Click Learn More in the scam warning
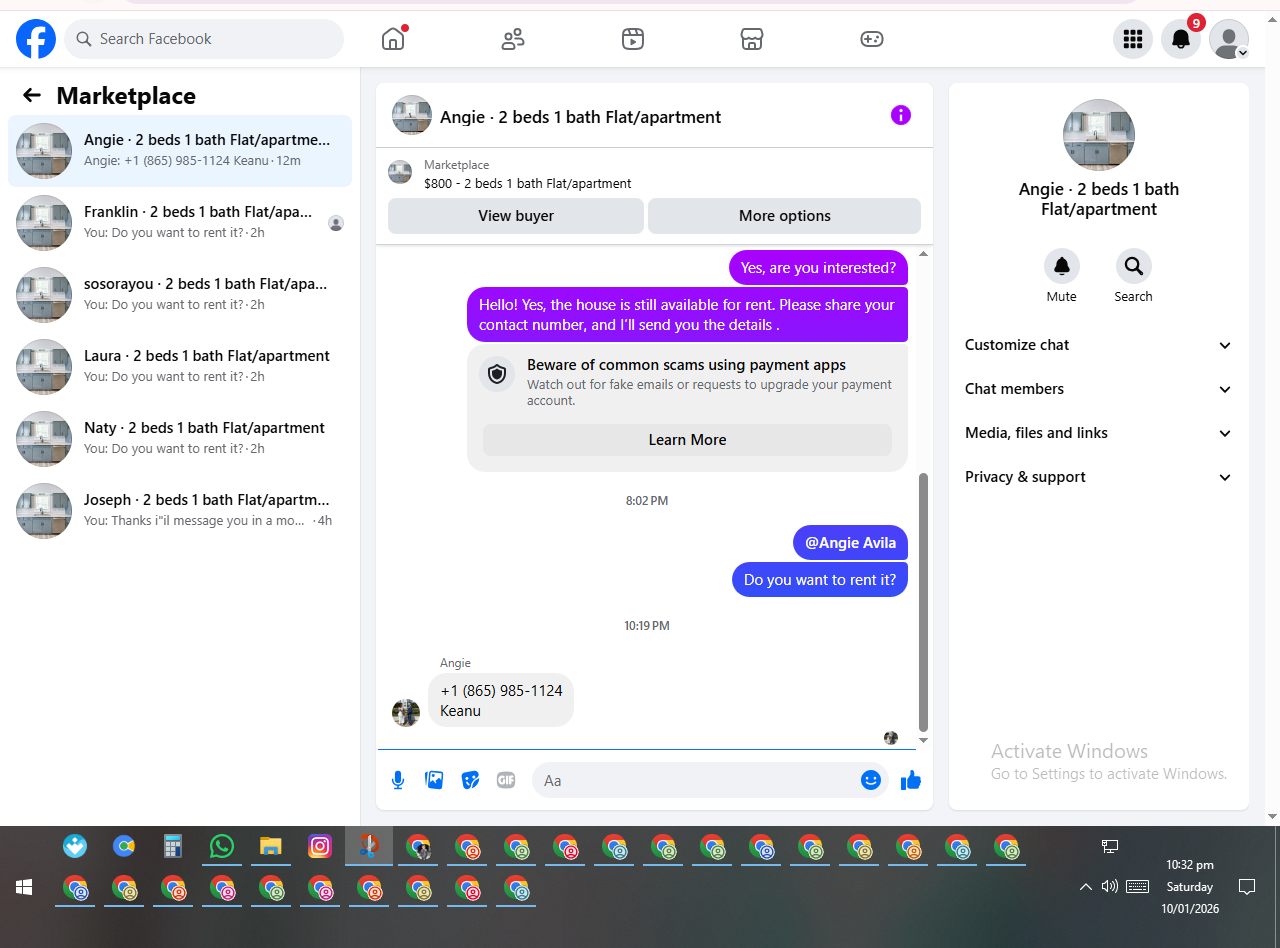 pyautogui.click(x=687, y=440)
